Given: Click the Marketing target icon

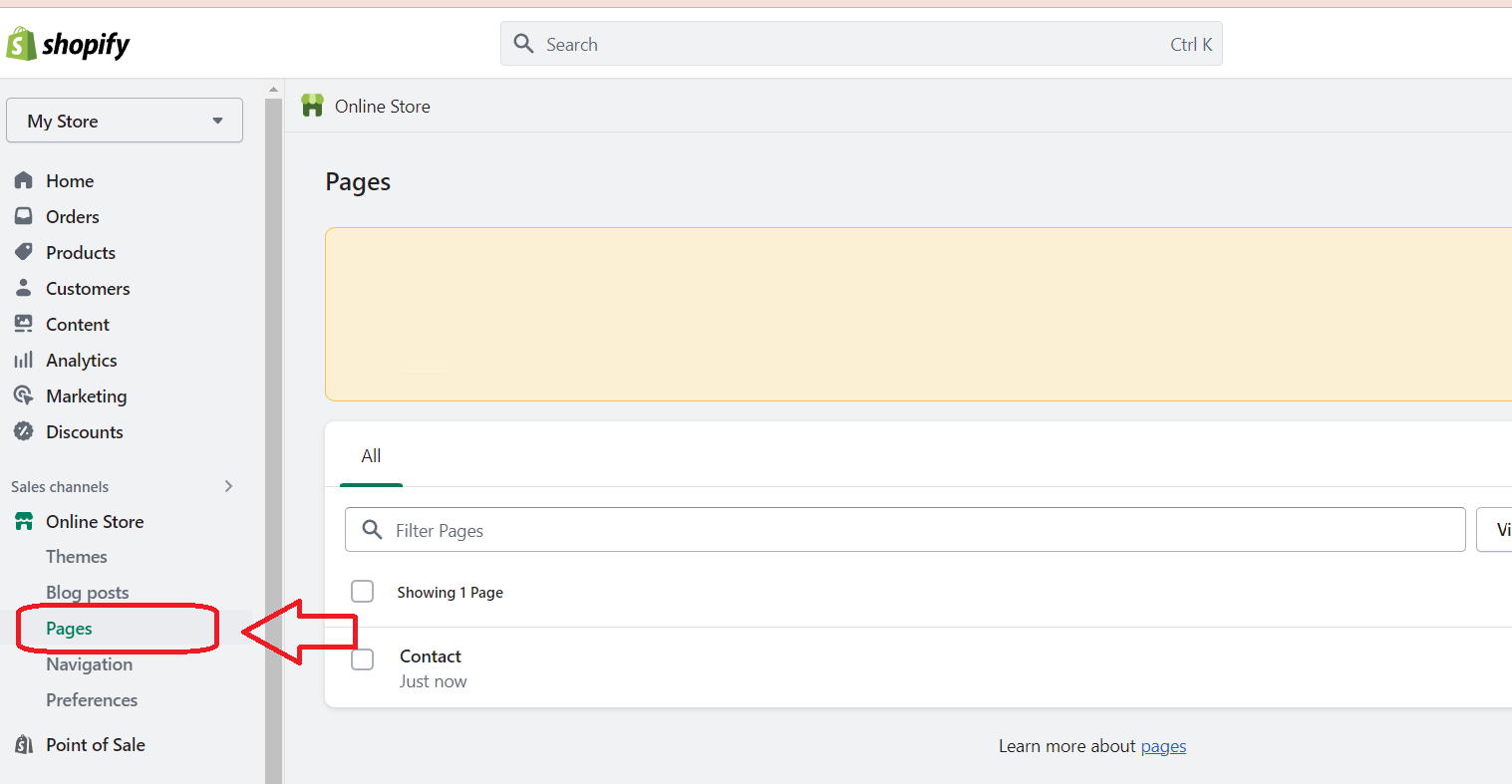Looking at the screenshot, I should click(x=24, y=395).
